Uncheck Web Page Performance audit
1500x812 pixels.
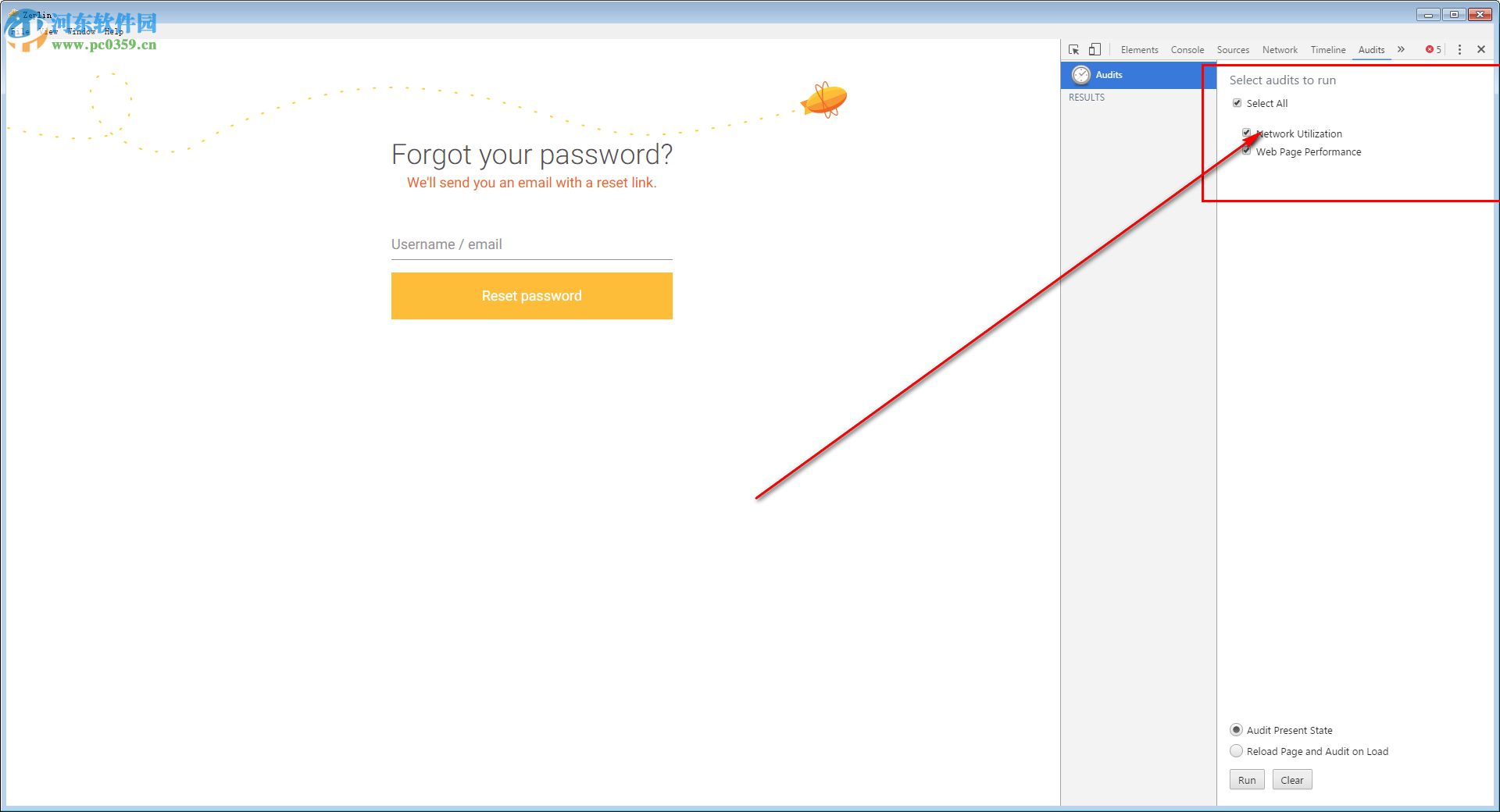1247,151
